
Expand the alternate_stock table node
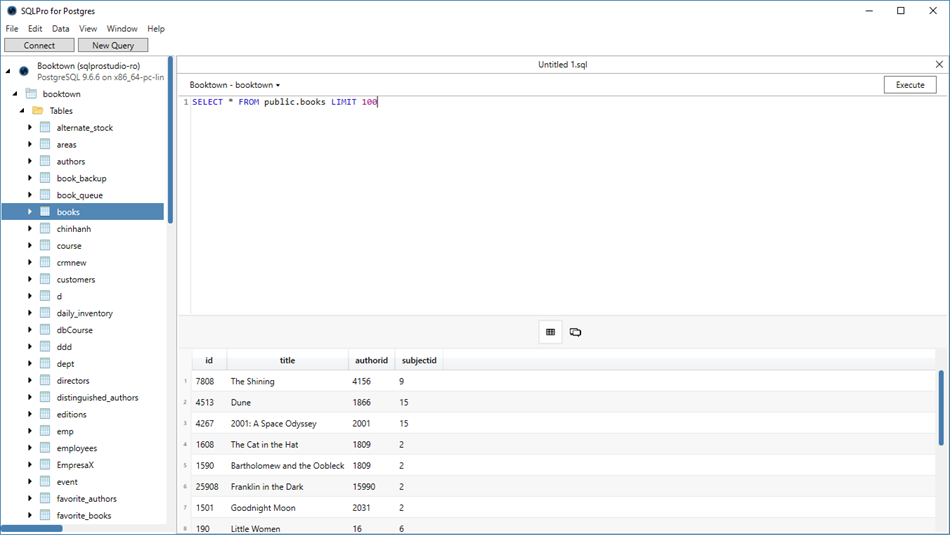coord(30,128)
